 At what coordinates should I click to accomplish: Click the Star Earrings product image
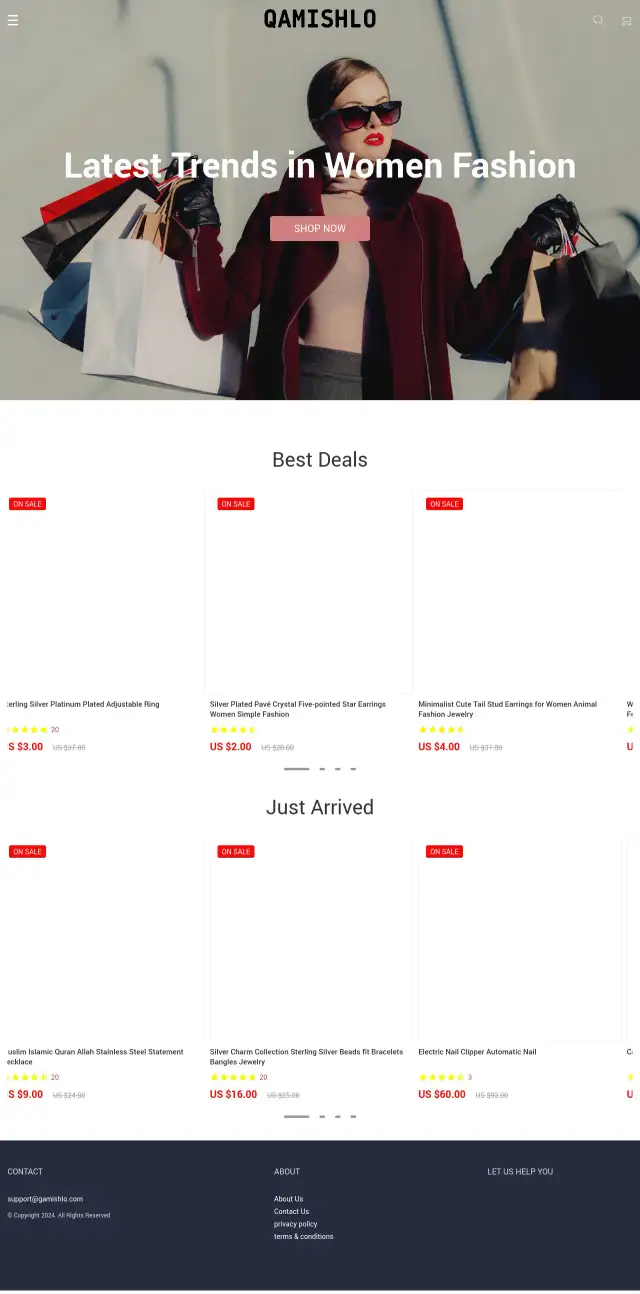click(x=309, y=592)
